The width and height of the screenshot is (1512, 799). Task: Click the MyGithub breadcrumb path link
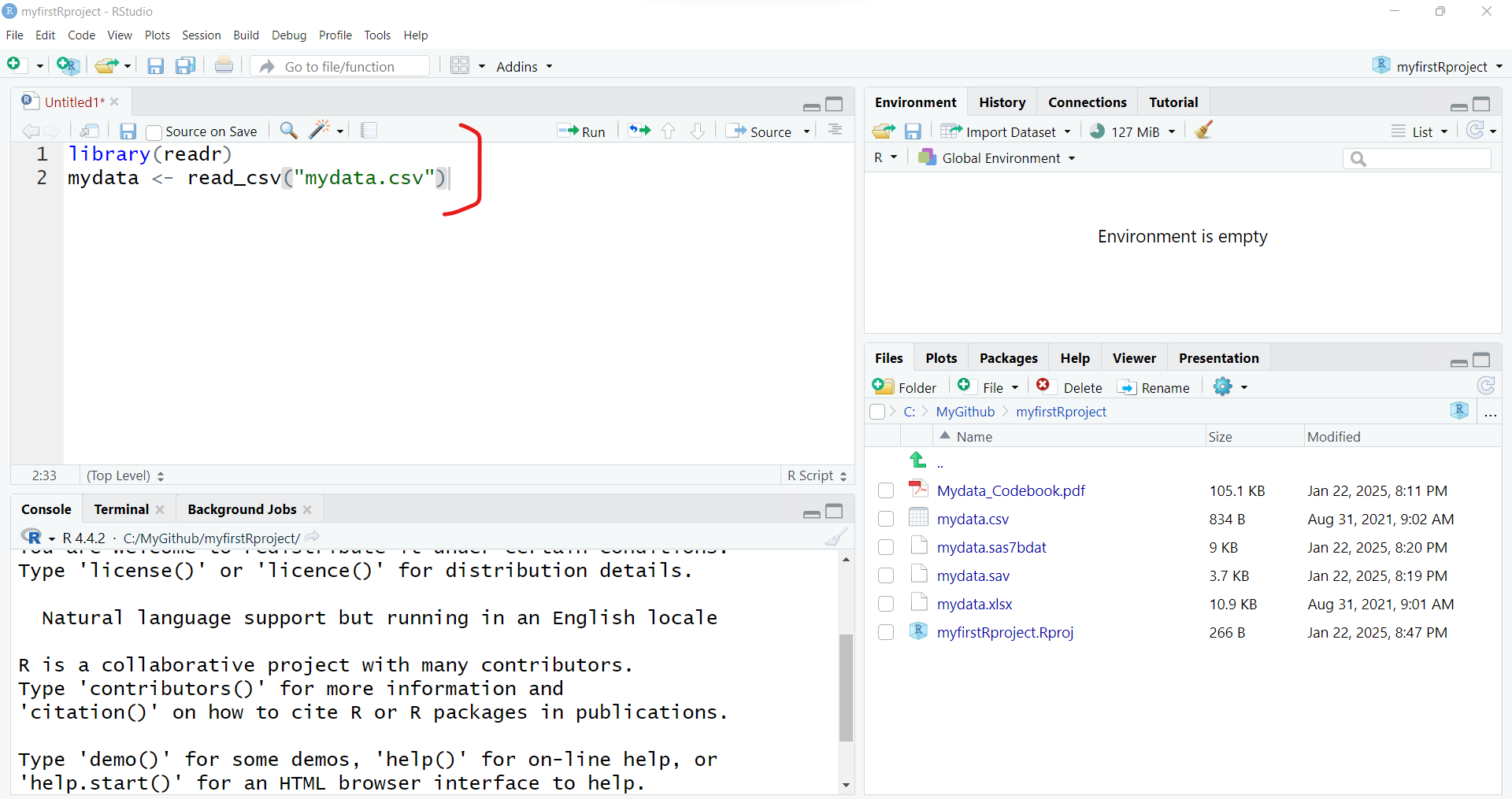coord(965,412)
